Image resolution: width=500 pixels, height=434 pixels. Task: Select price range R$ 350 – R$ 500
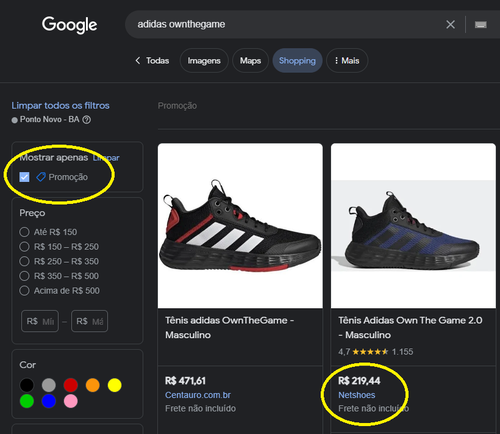coord(24,276)
